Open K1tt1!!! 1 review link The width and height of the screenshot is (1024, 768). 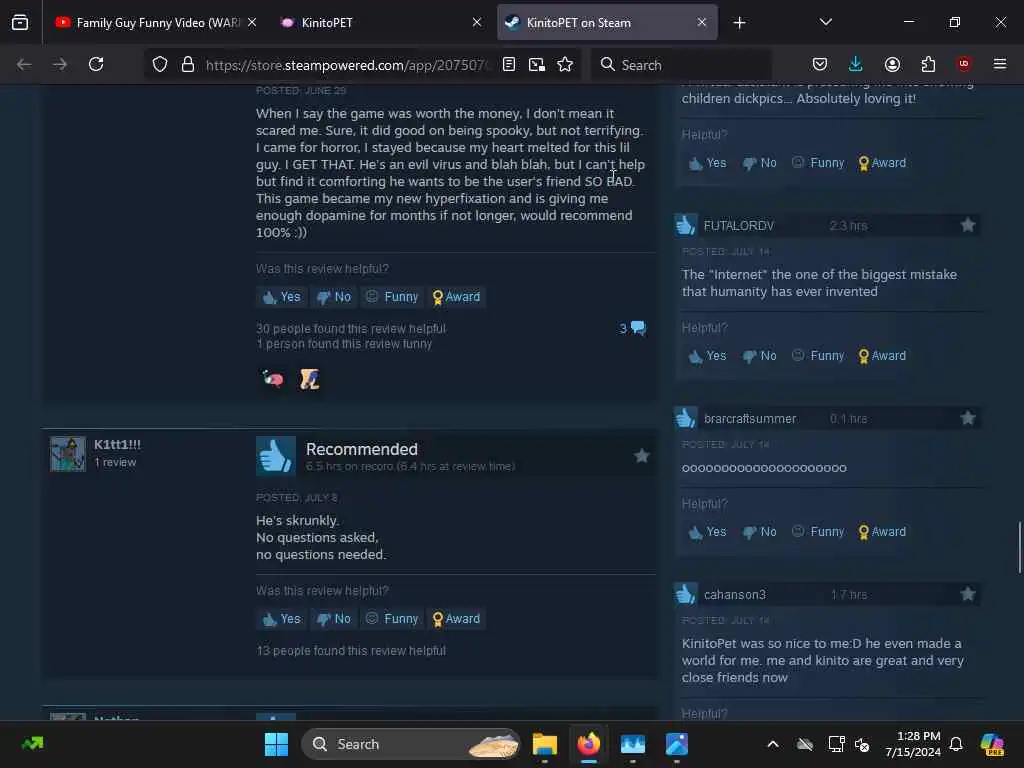[x=116, y=462]
